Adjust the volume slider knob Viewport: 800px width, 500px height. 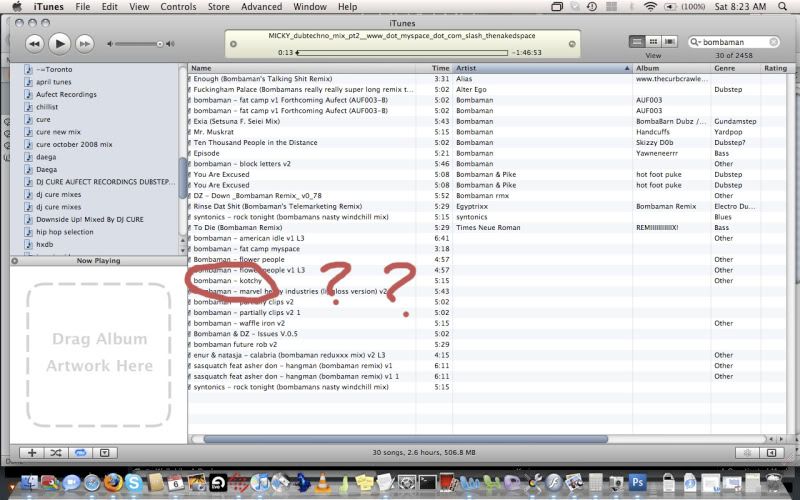coord(160,44)
